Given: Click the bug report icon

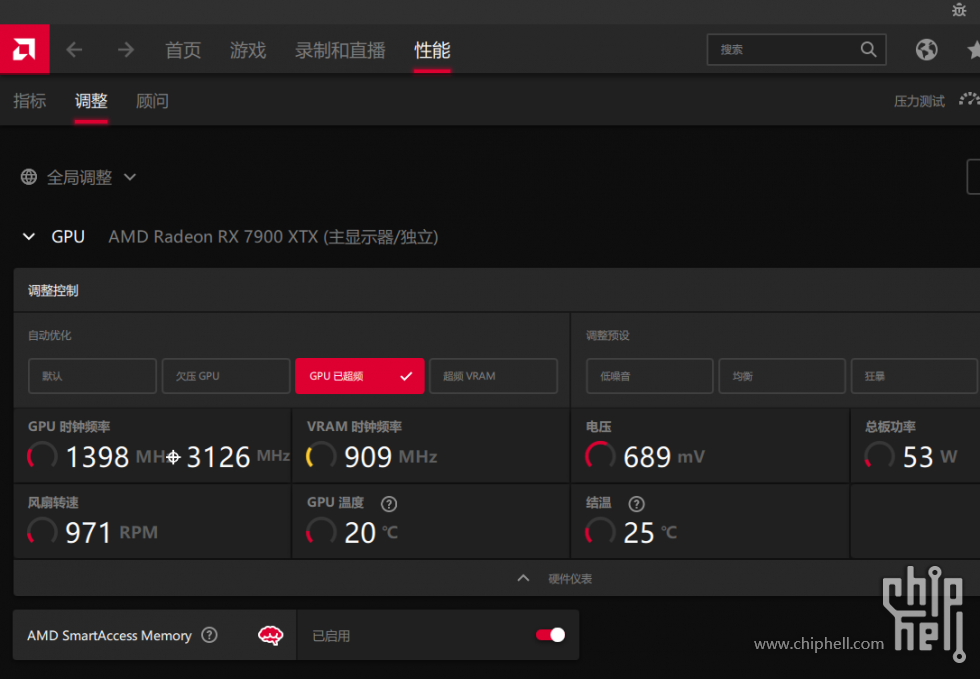Looking at the screenshot, I should click(959, 10).
